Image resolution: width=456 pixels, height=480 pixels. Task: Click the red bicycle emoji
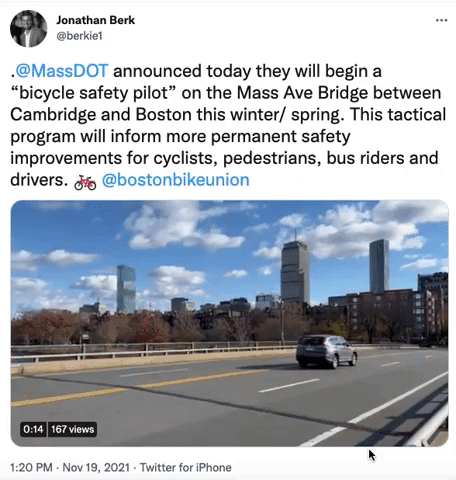(x=85, y=182)
